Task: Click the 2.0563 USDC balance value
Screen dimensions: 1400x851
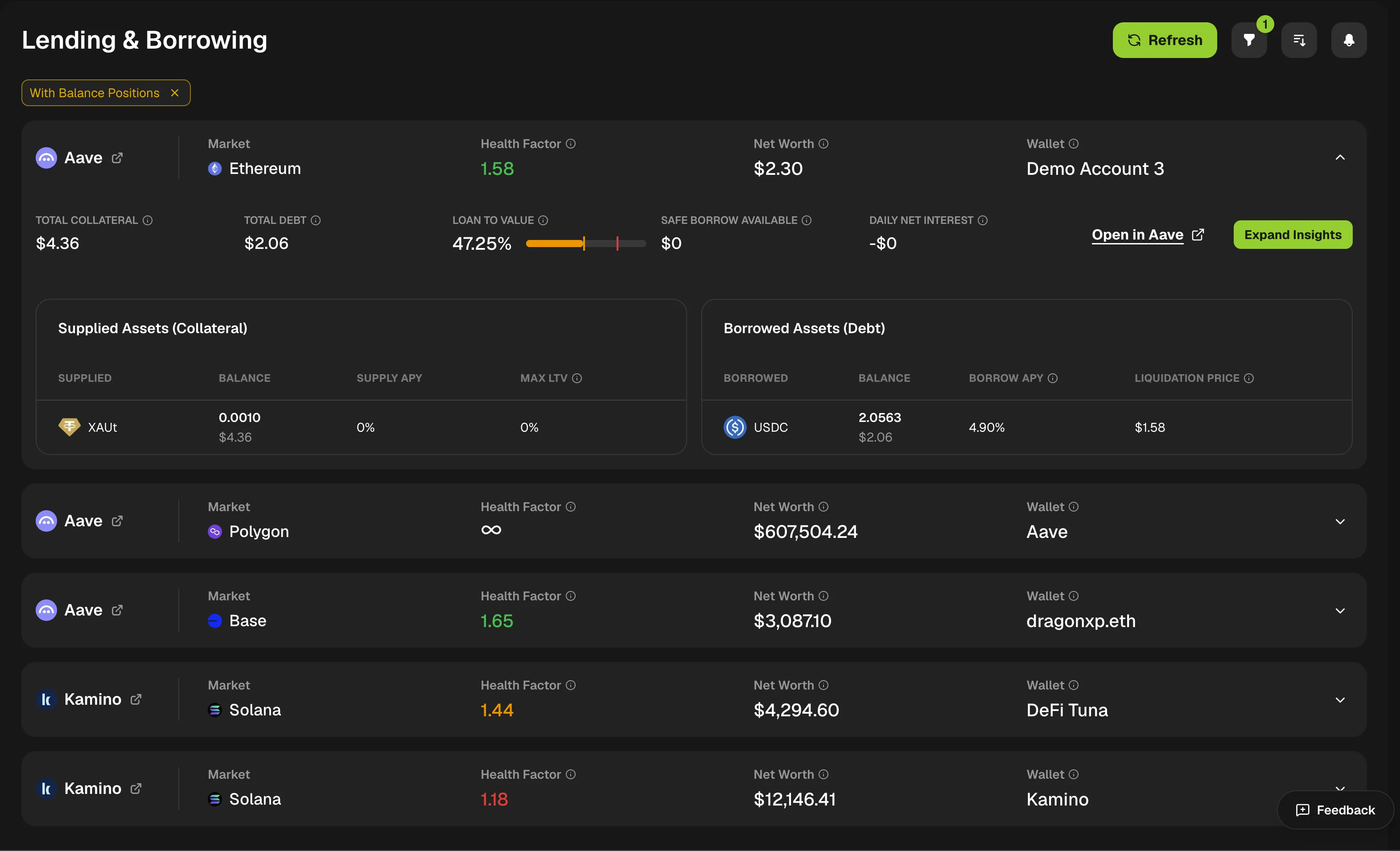Action: (880, 417)
